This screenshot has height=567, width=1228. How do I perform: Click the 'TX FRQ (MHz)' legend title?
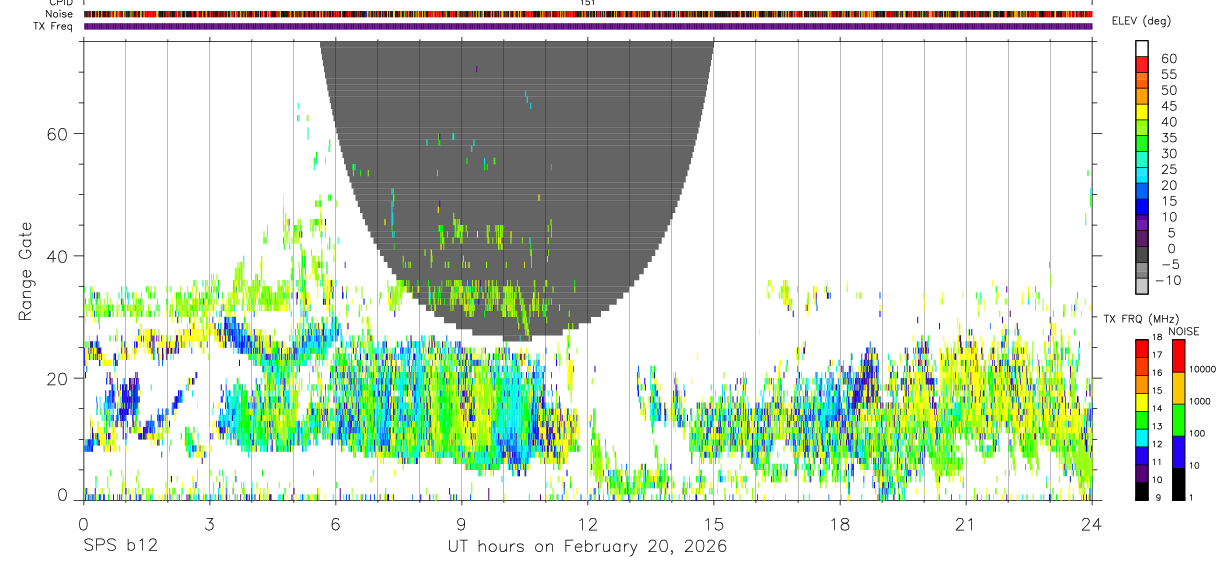pos(1141,318)
